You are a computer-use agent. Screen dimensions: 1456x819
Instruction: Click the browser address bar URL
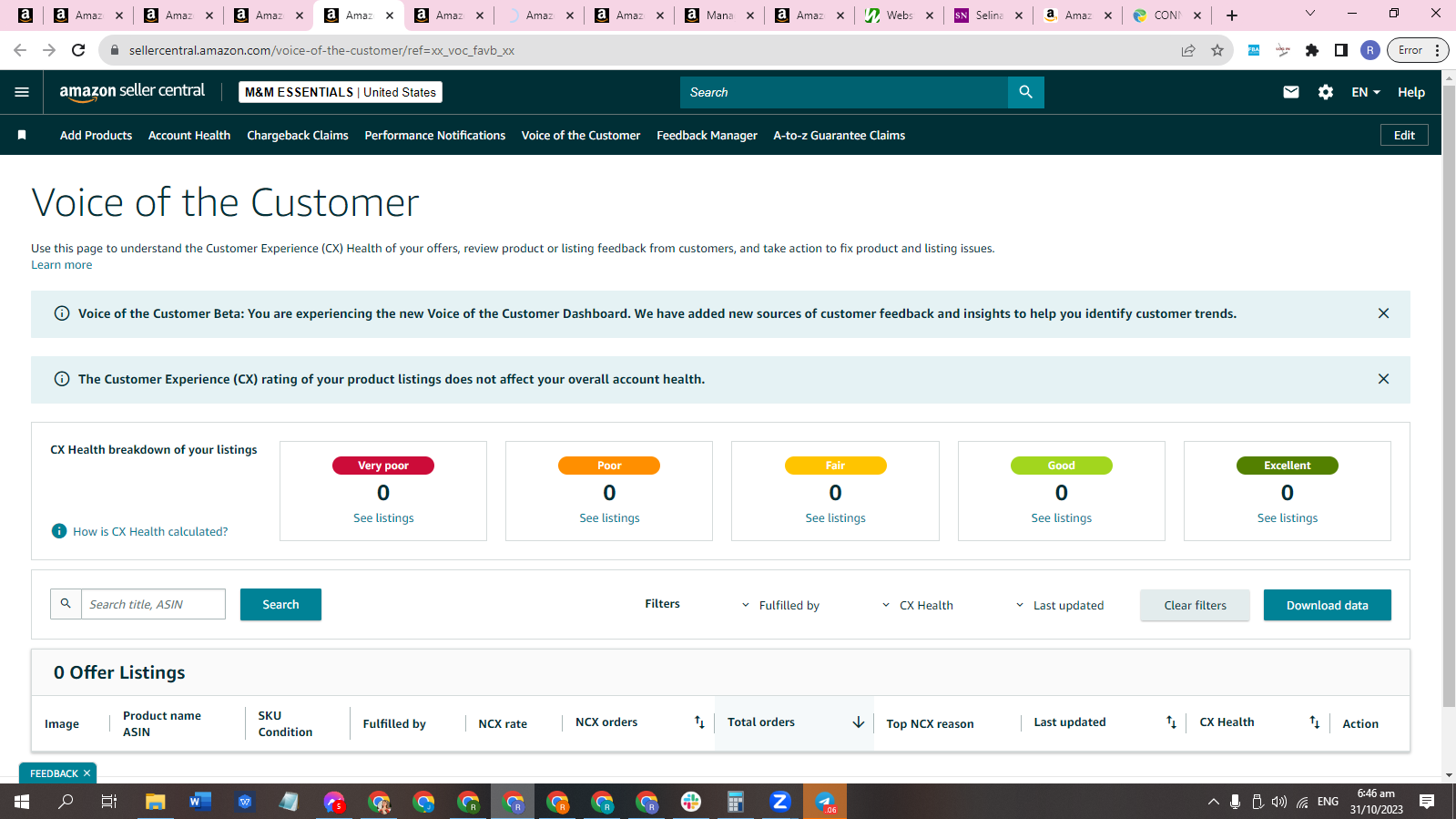(x=321, y=50)
